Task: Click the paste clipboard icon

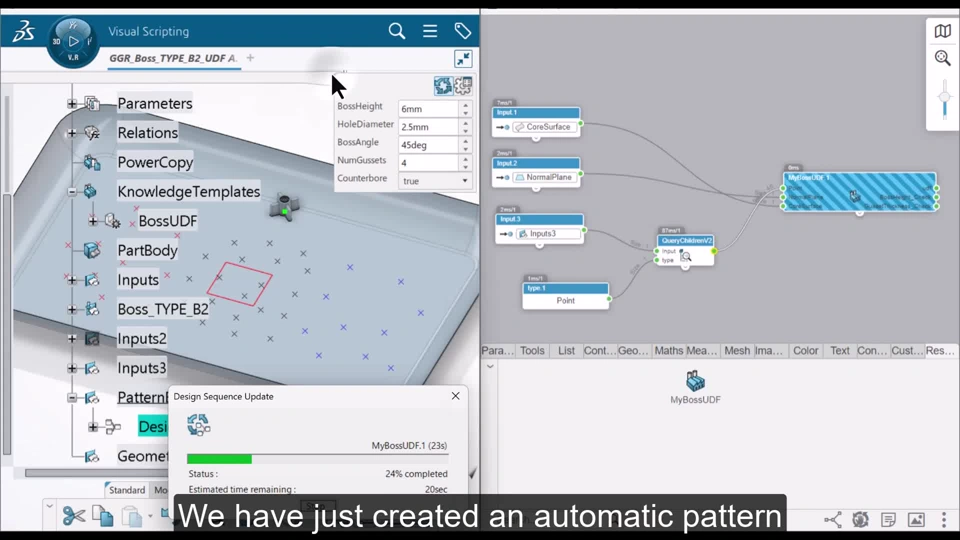Action: click(x=131, y=516)
